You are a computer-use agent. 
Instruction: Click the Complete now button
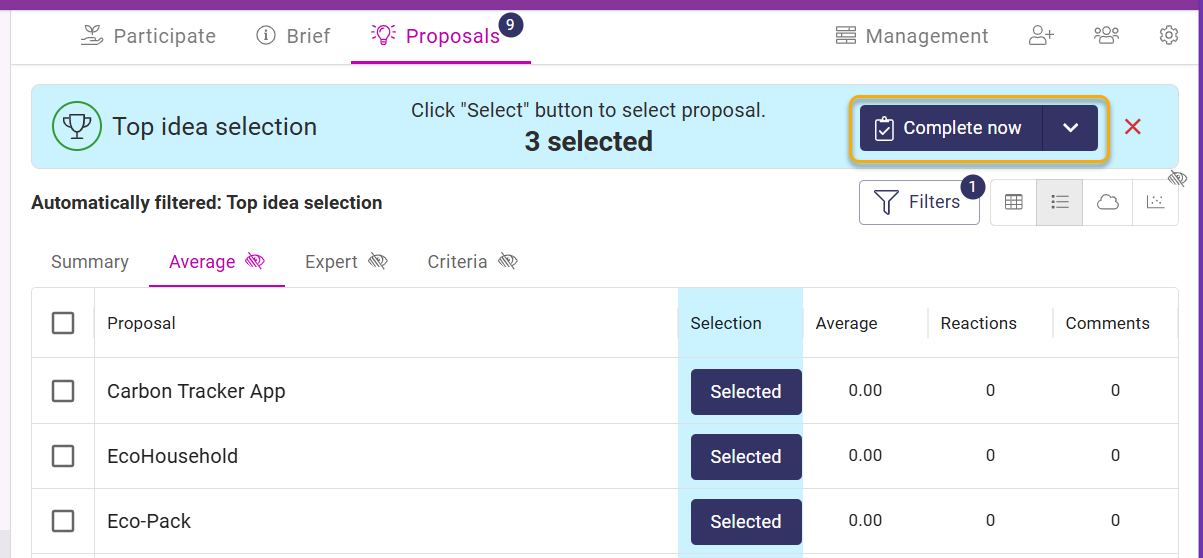(951, 128)
